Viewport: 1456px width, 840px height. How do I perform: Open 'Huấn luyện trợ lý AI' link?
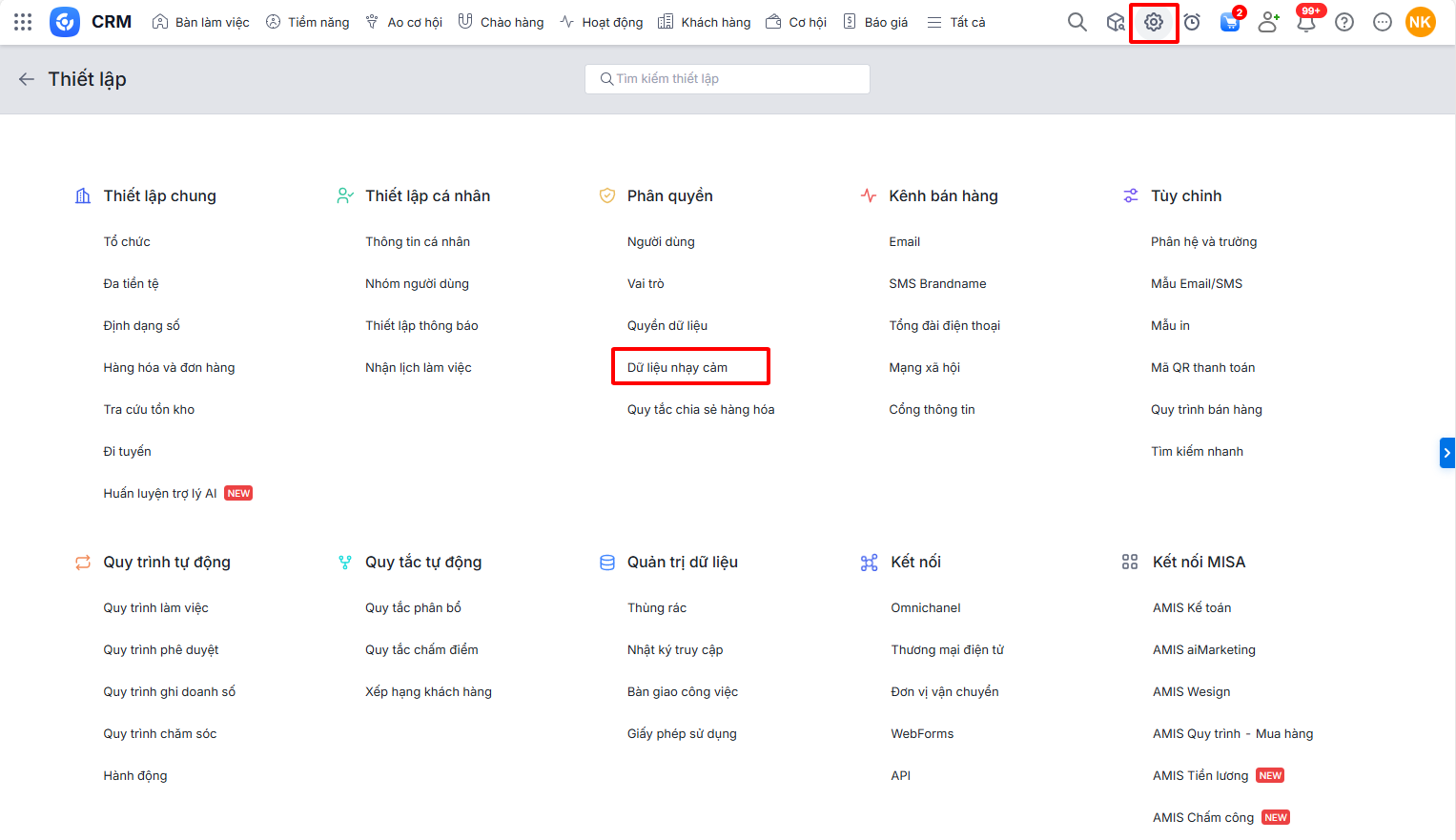[160, 493]
